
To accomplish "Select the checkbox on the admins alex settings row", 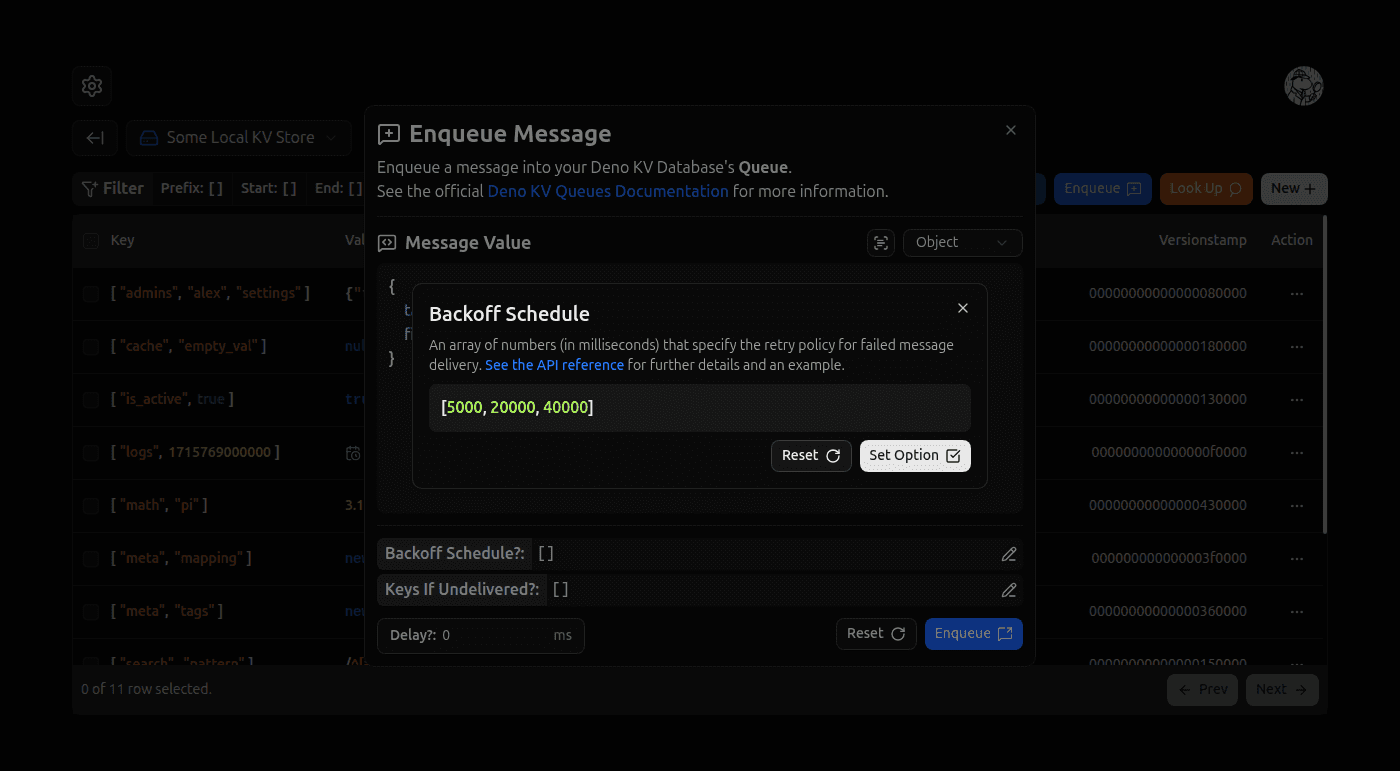I will (90, 293).
